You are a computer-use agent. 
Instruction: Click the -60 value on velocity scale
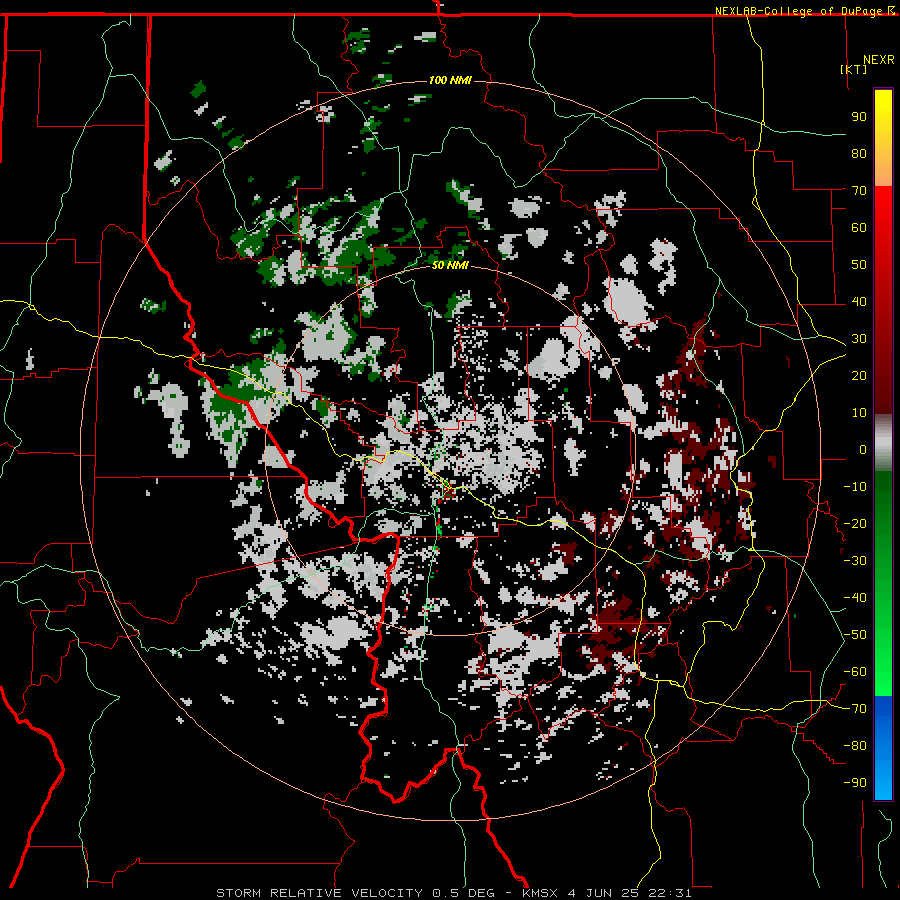pyautogui.click(x=855, y=672)
